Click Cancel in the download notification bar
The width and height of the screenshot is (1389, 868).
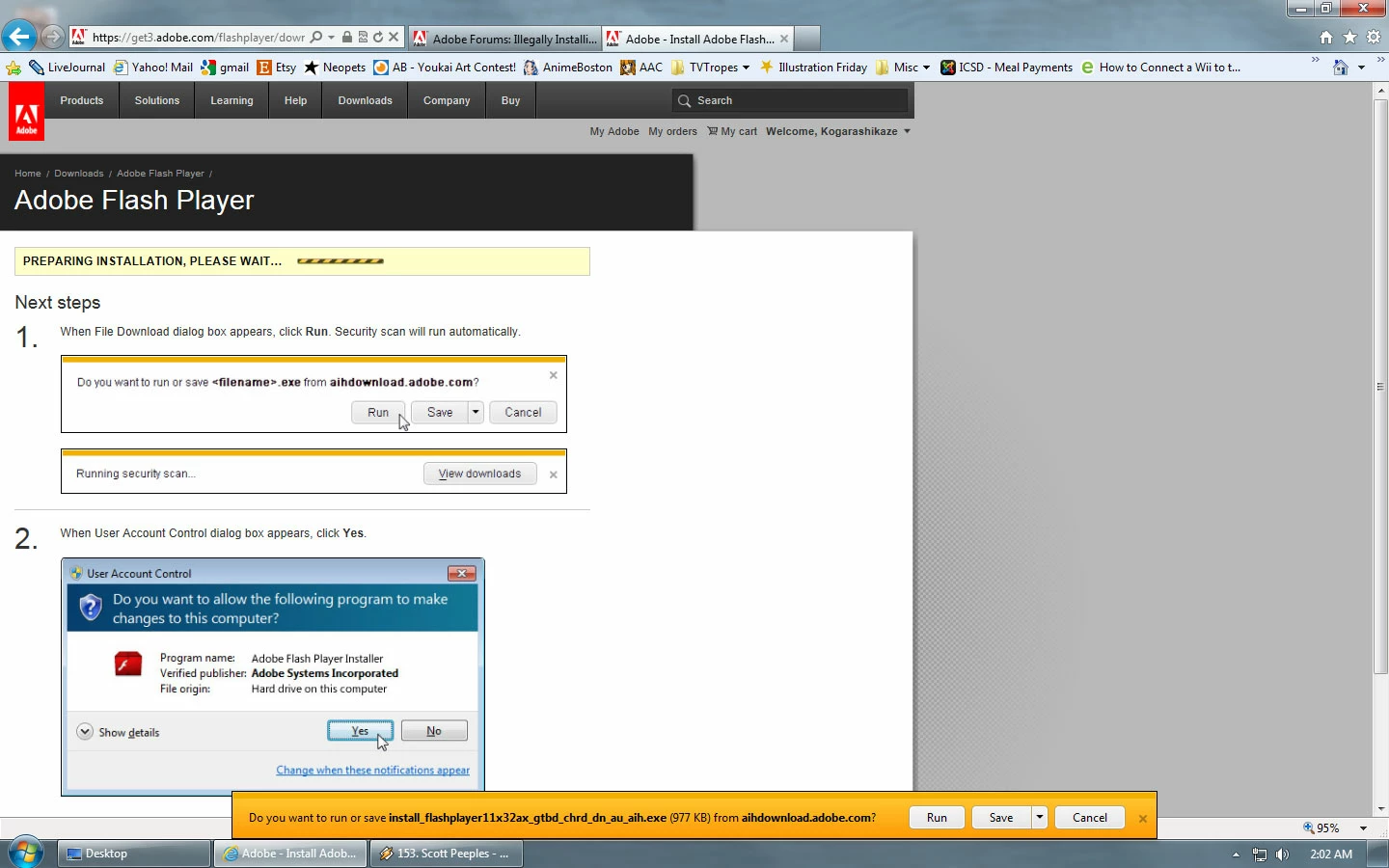click(x=1090, y=818)
